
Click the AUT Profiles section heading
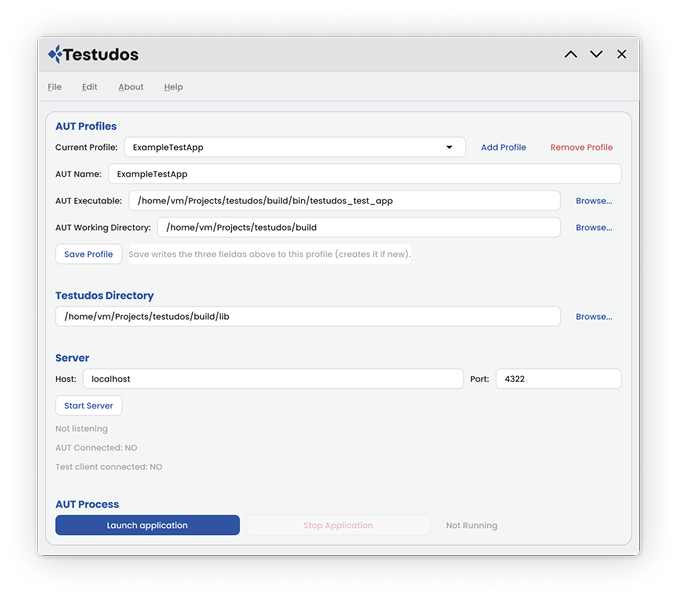(86, 126)
